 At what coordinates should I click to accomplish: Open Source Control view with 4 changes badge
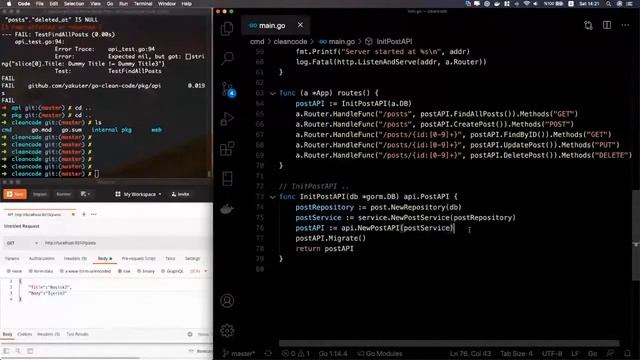click(x=228, y=89)
